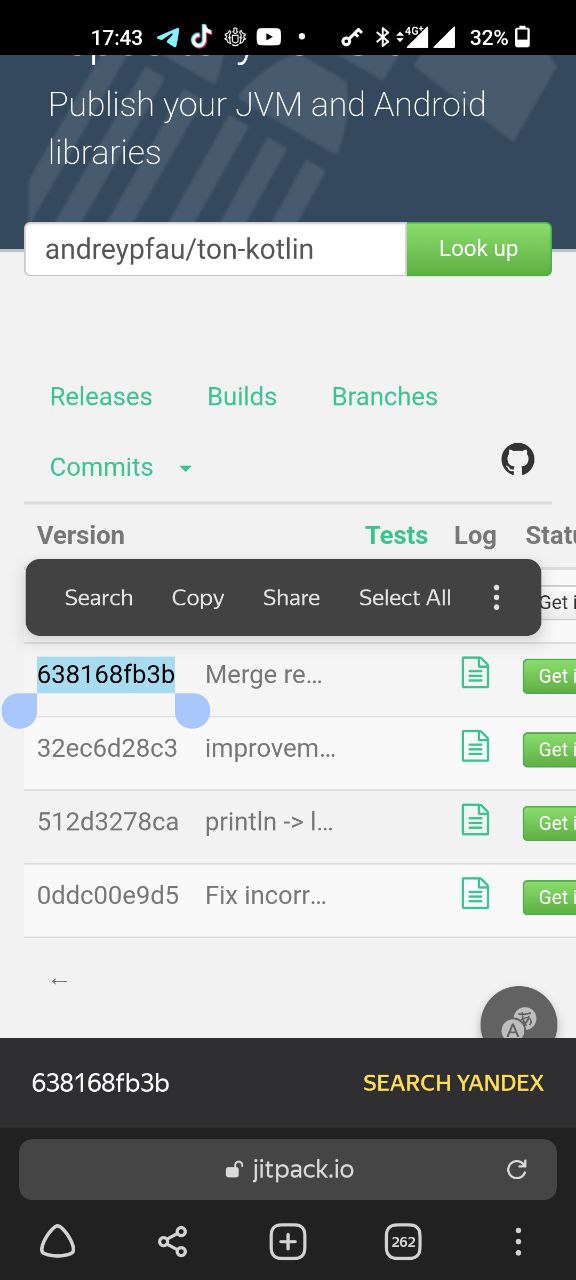This screenshot has width=576, height=1280.
Task: Choose Copy from selection menu
Action: [198, 598]
